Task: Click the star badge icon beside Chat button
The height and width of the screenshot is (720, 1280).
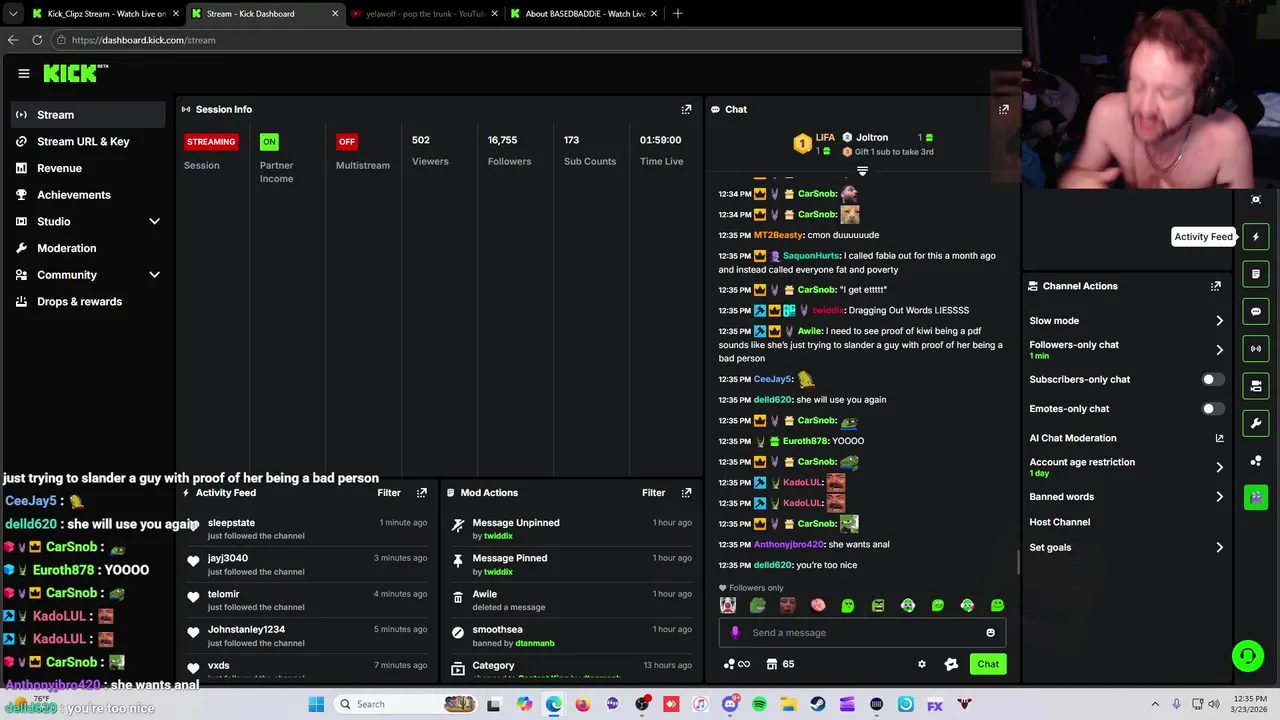Action: [x=951, y=664]
